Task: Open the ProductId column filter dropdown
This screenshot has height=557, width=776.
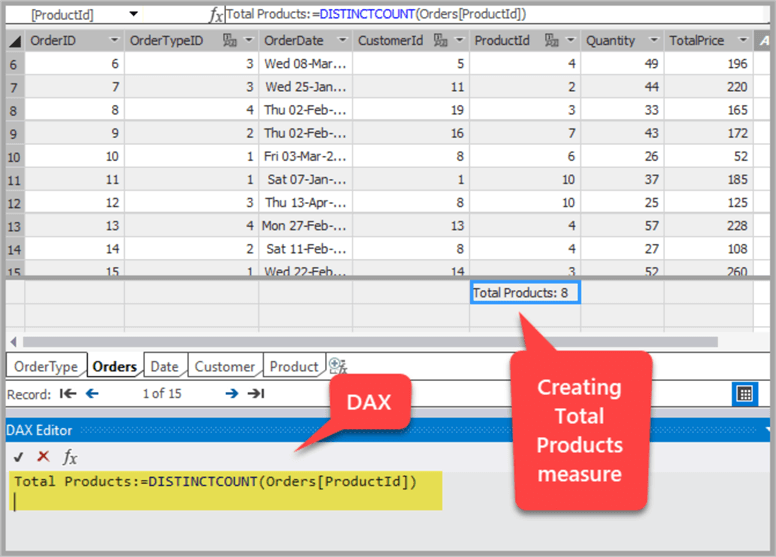Action: (x=571, y=40)
